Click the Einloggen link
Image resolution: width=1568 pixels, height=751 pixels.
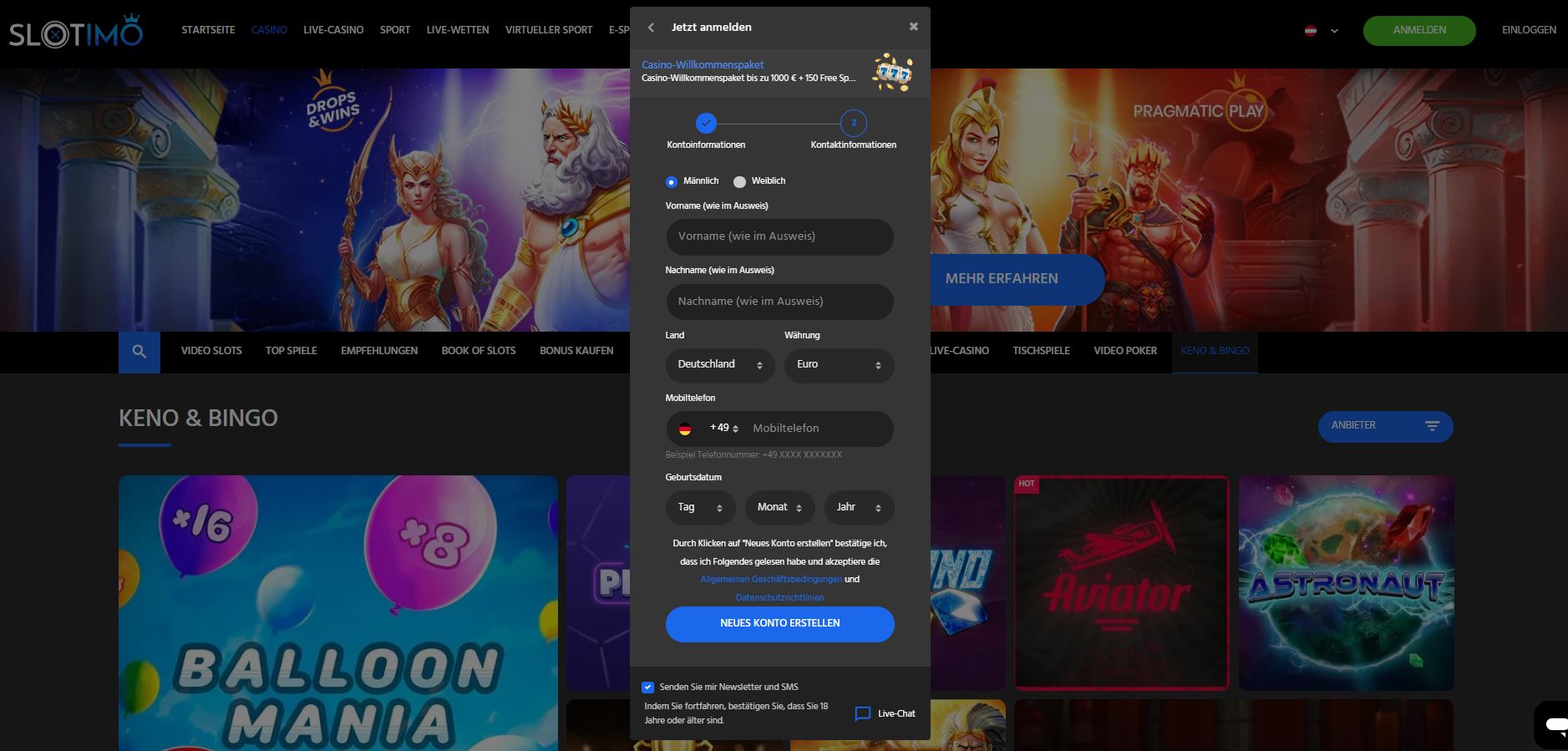(1529, 30)
